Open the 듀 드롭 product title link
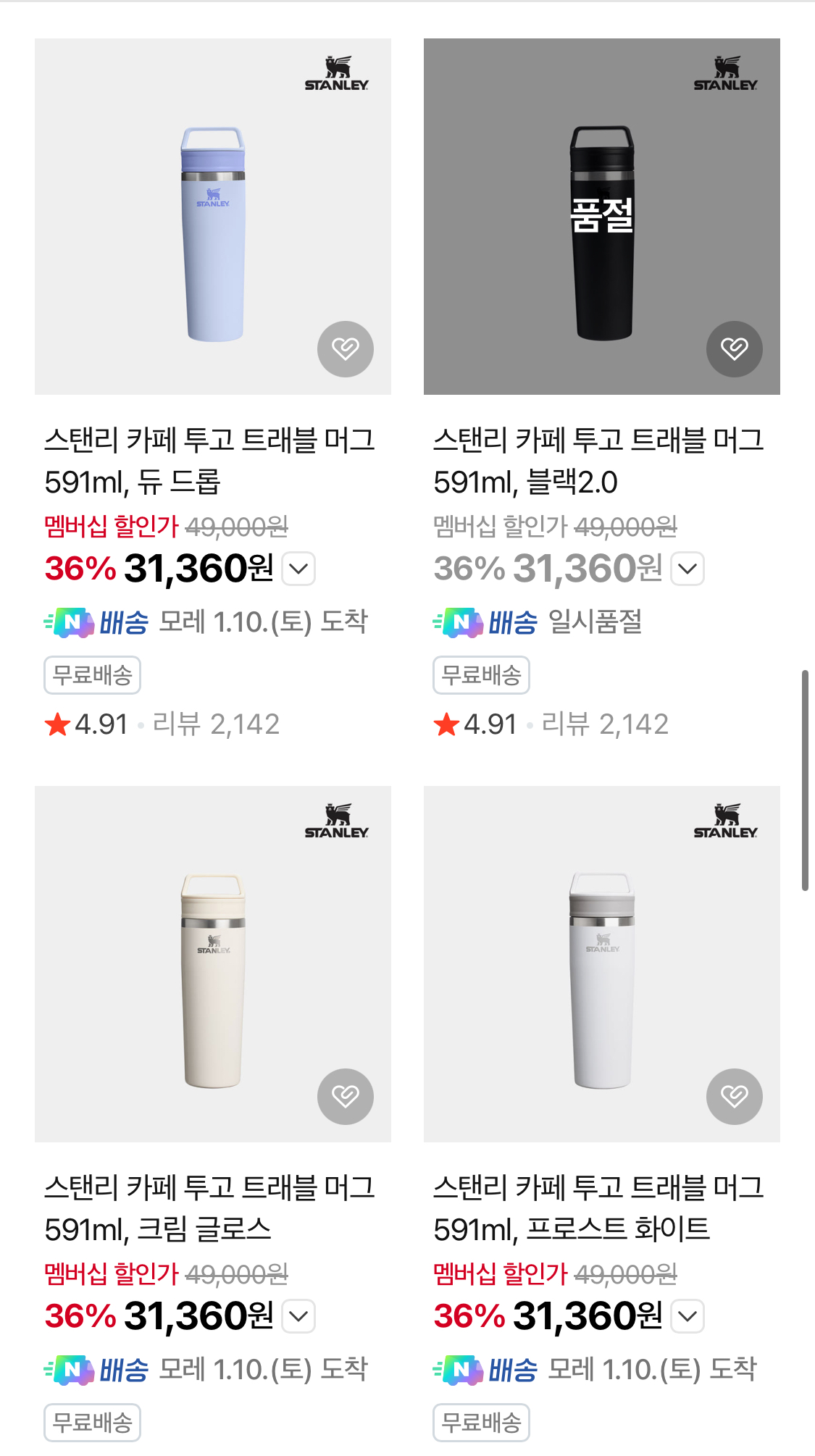 click(209, 461)
